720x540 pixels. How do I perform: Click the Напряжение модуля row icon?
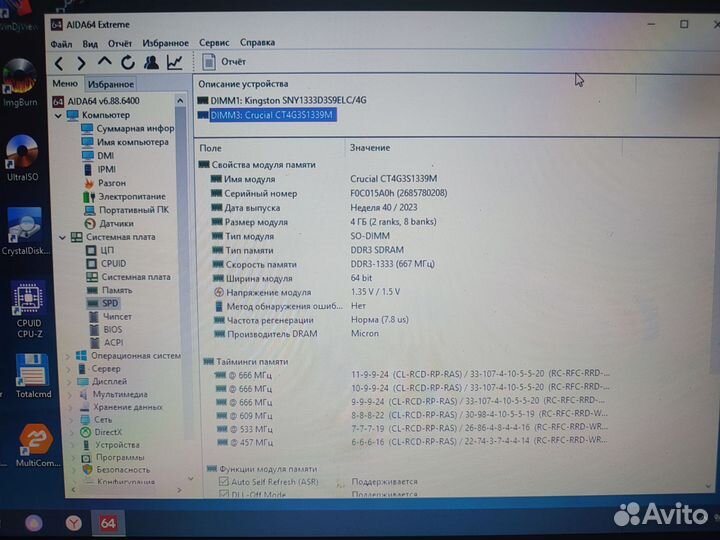coord(219,292)
